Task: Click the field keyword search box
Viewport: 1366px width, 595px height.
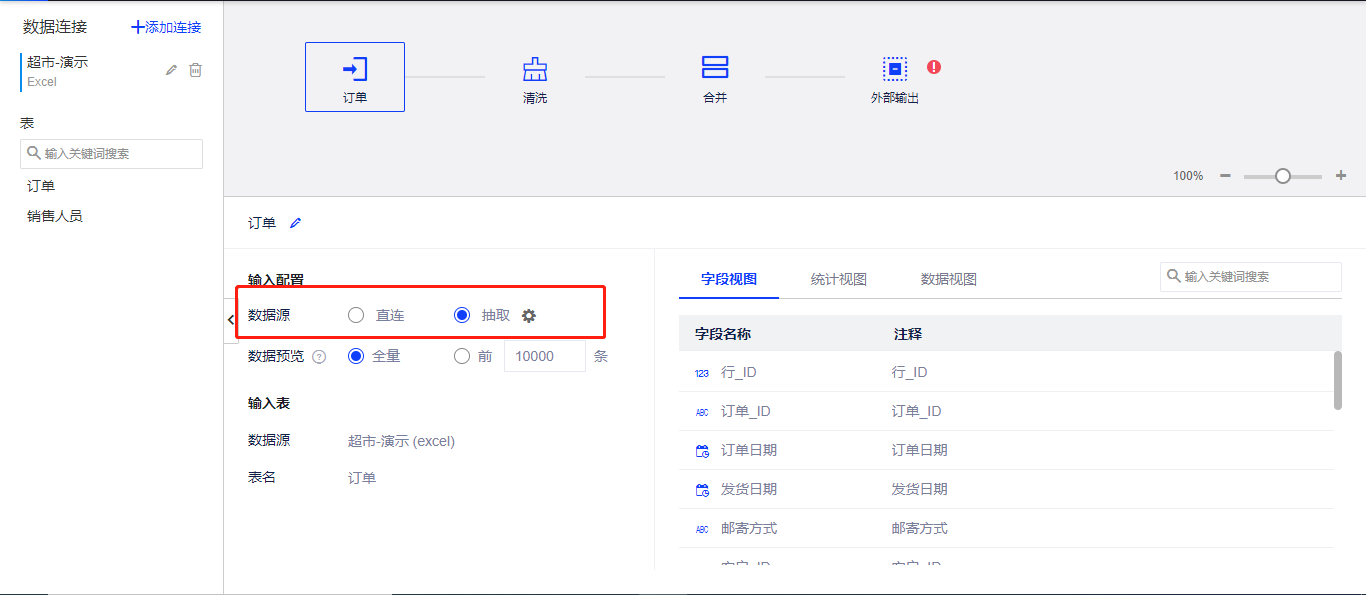Action: coord(1250,277)
